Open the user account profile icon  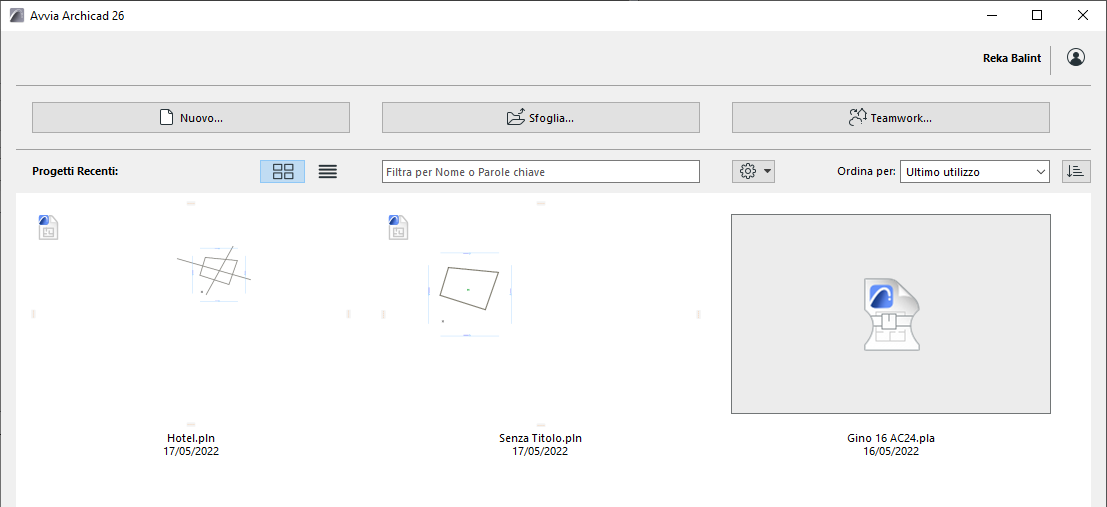pos(1076,58)
